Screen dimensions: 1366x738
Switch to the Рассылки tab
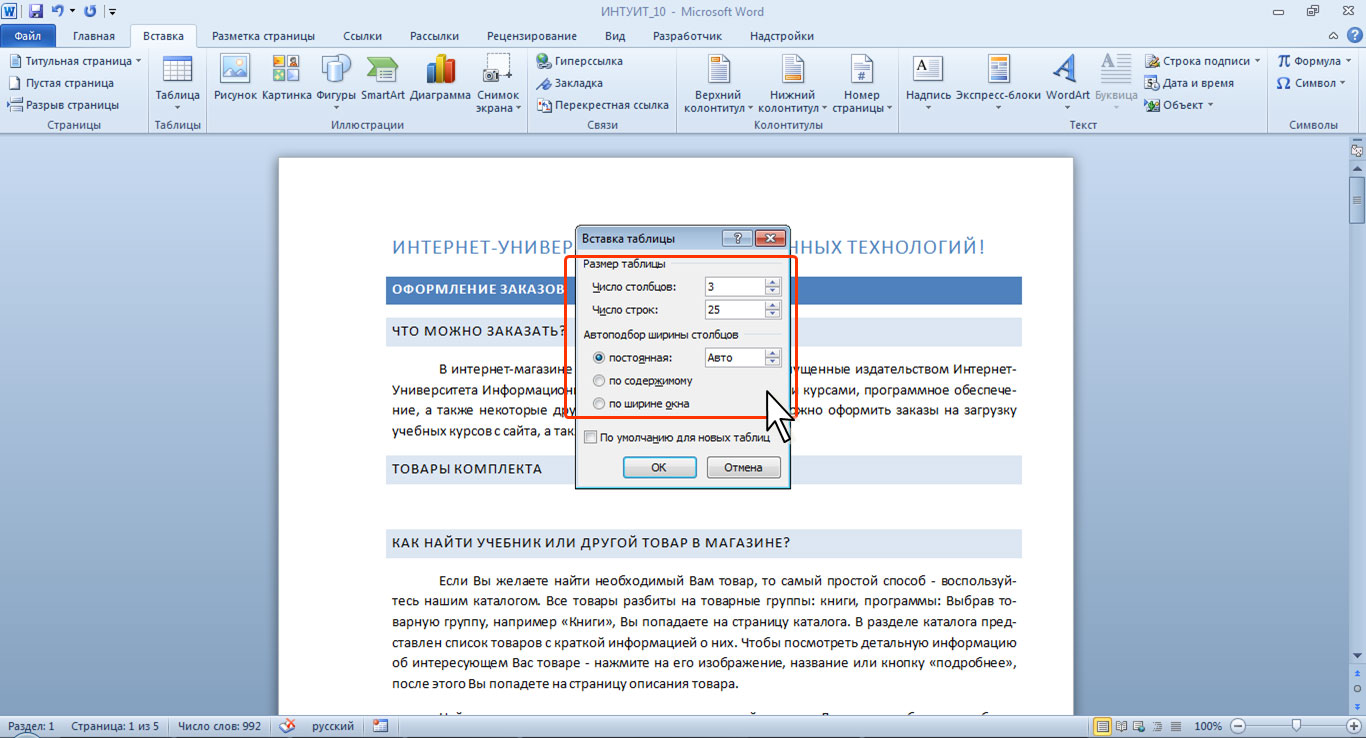coord(434,36)
